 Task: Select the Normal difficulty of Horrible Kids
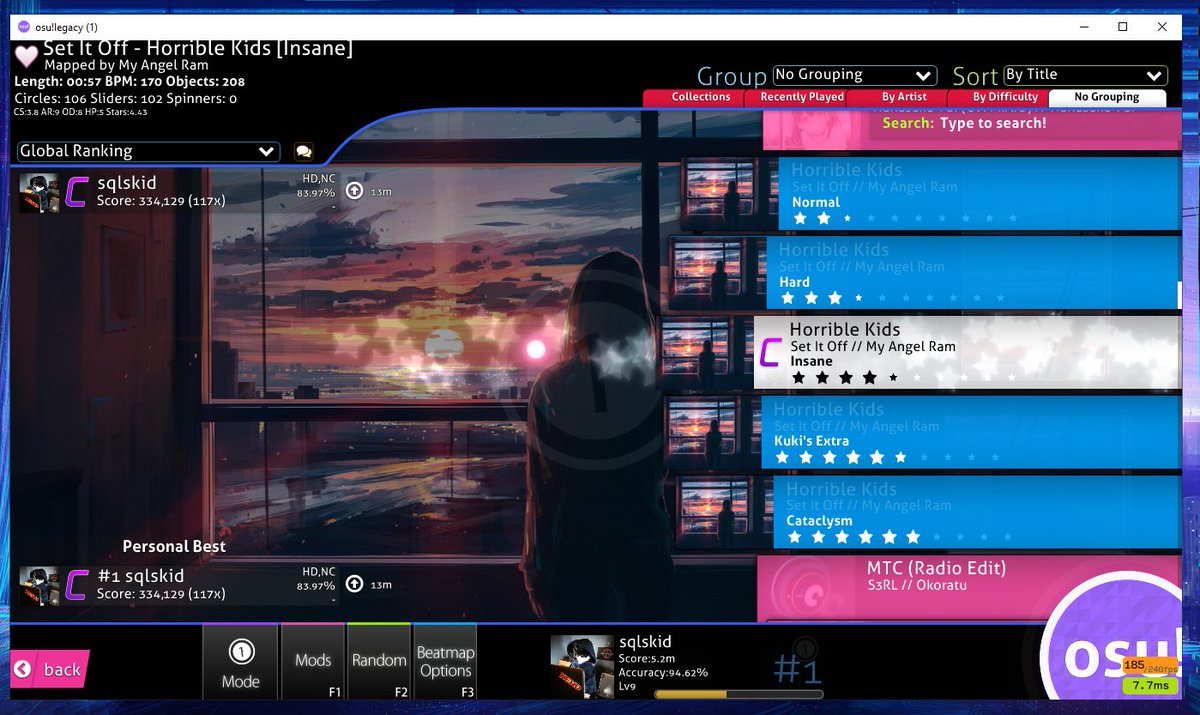pyautogui.click(x=979, y=194)
